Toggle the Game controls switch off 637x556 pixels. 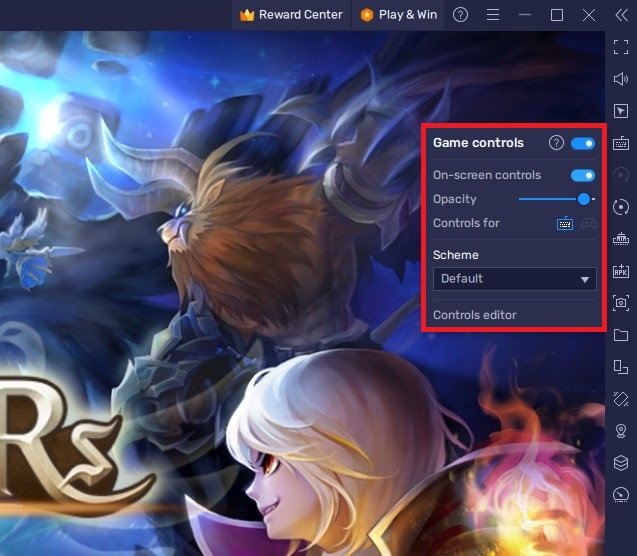coord(583,143)
